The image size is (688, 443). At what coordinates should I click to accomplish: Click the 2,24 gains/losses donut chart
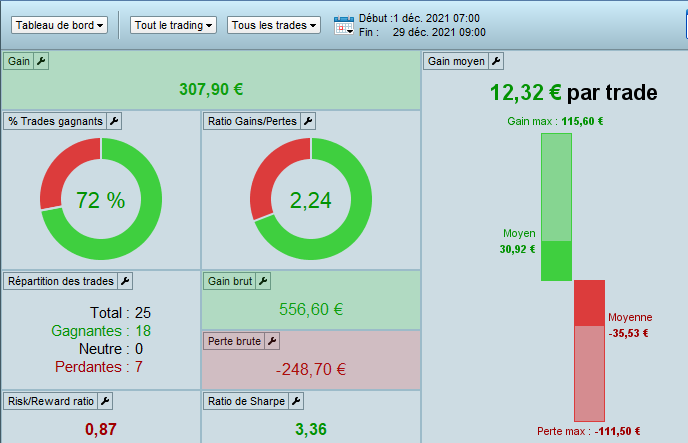click(x=311, y=199)
